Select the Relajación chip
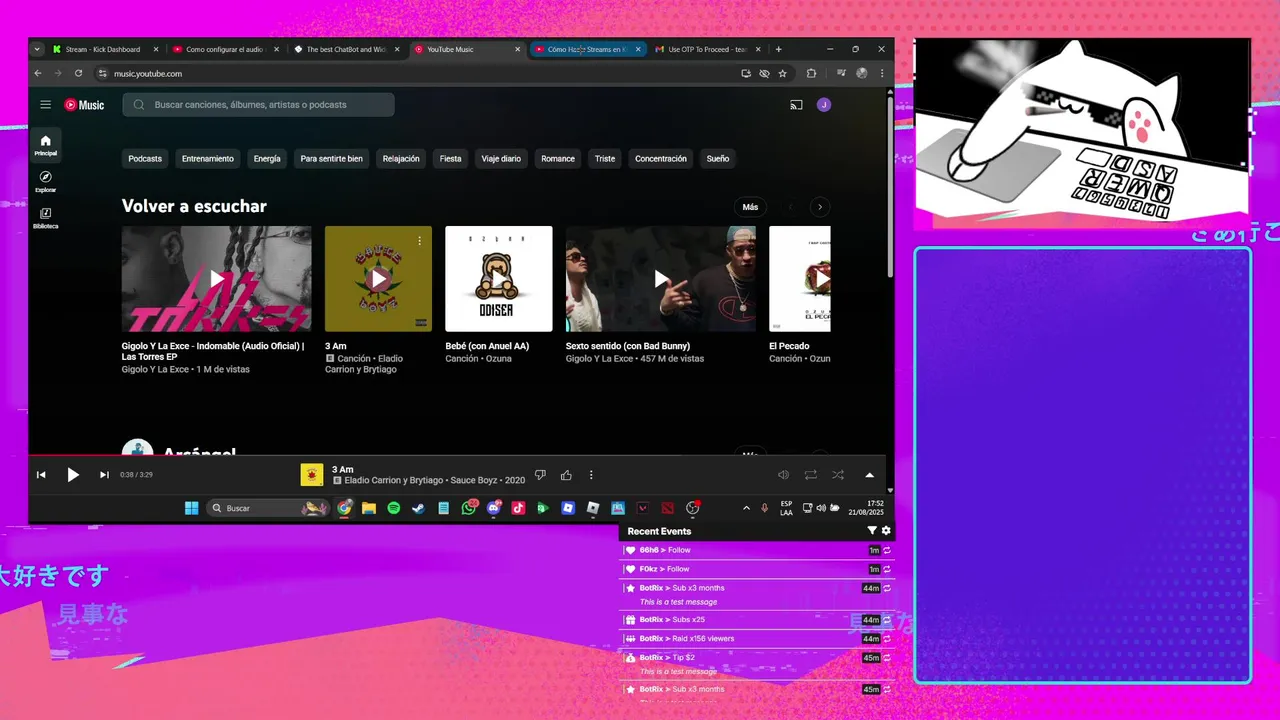This screenshot has width=1280, height=720. pyautogui.click(x=401, y=159)
